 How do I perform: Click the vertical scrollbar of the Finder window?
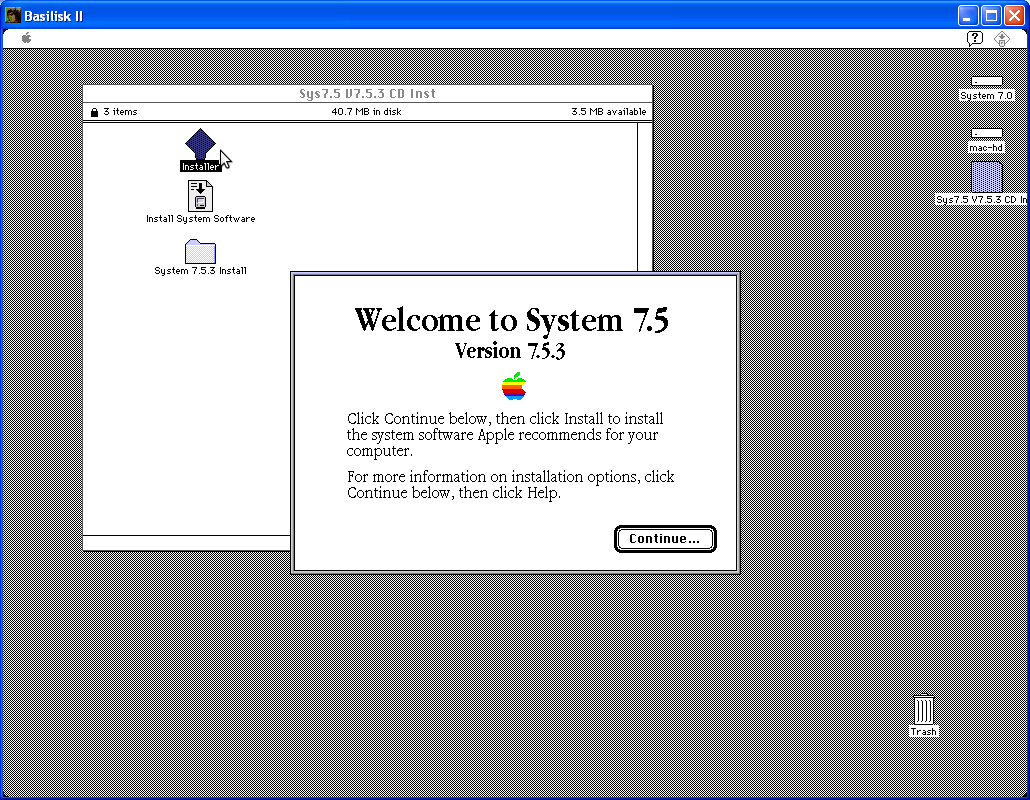644,197
